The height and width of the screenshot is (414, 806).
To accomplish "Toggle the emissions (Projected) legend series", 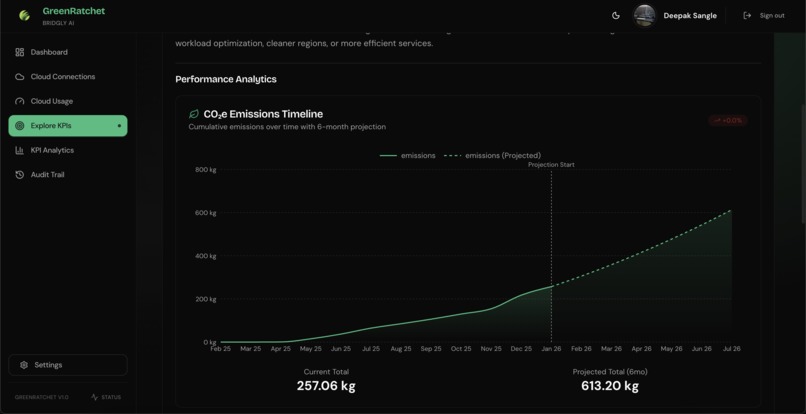I will click(x=492, y=155).
